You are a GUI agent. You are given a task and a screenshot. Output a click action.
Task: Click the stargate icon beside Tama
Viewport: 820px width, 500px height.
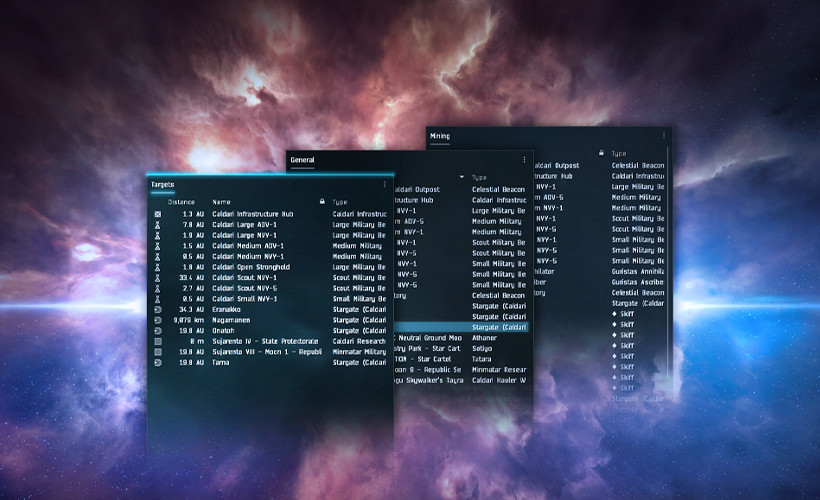(158, 362)
